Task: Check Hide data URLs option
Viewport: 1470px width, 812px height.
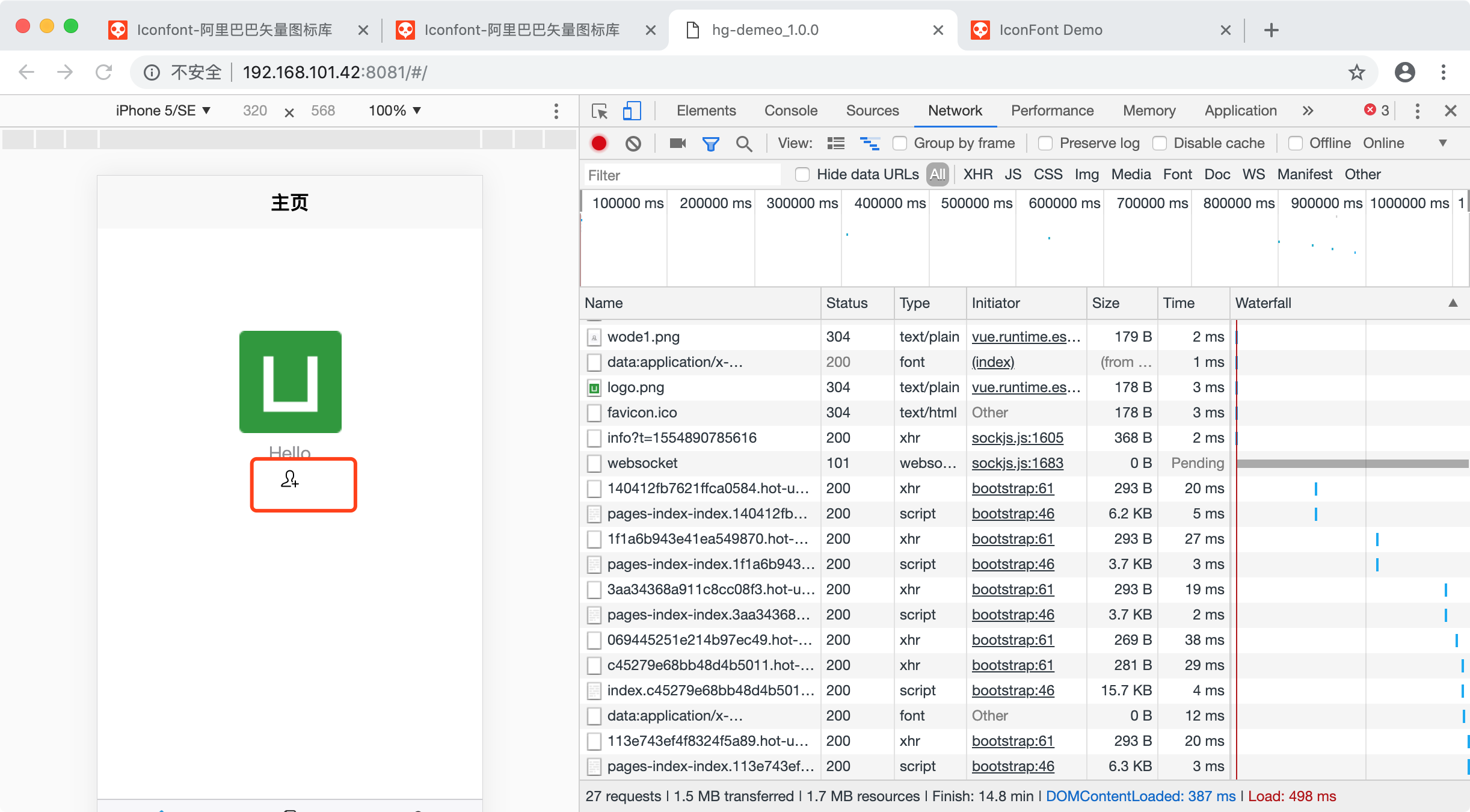Action: (x=802, y=174)
